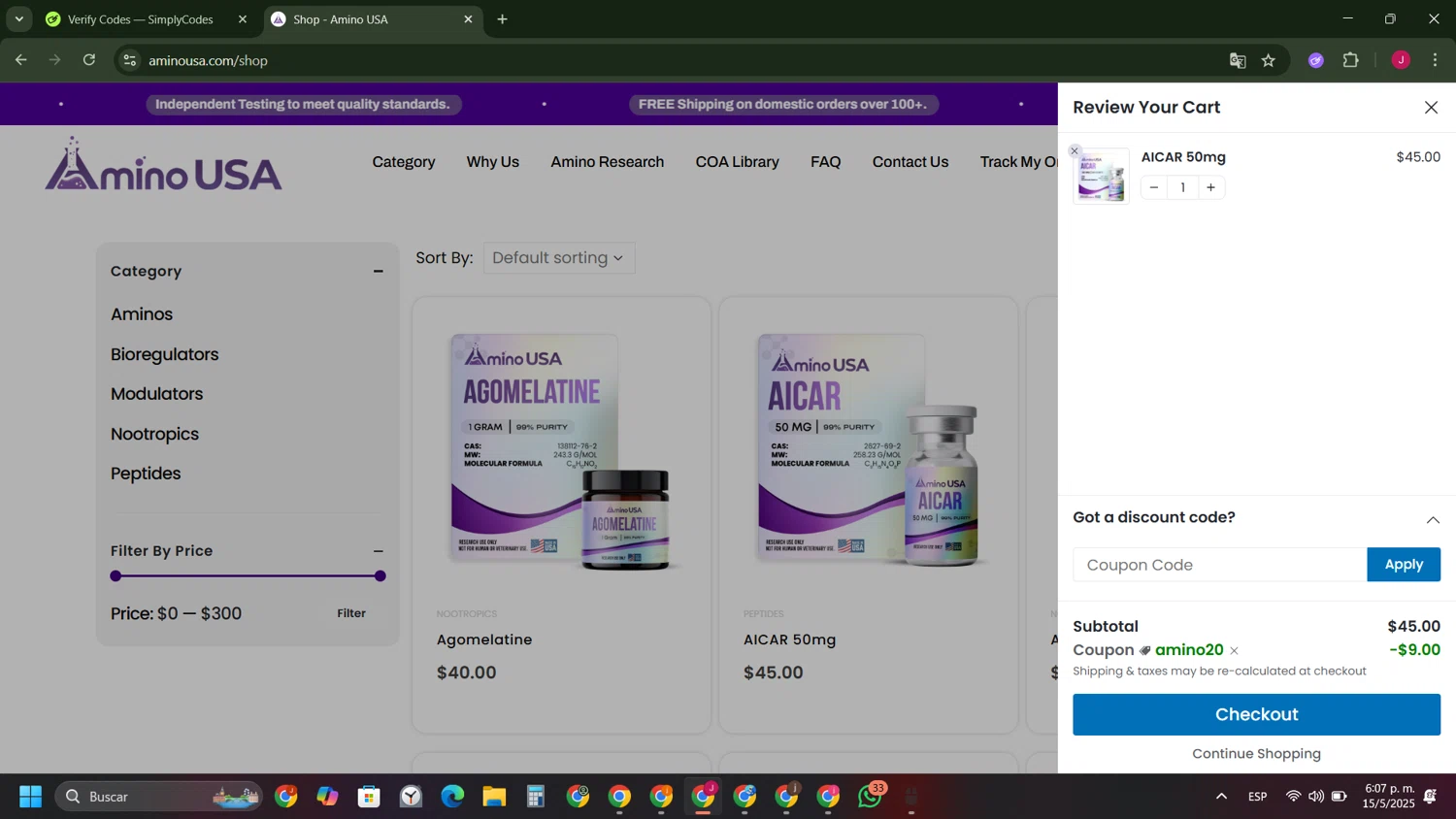The width and height of the screenshot is (1456, 819).
Task: Open the Why Us page
Action: (x=493, y=162)
